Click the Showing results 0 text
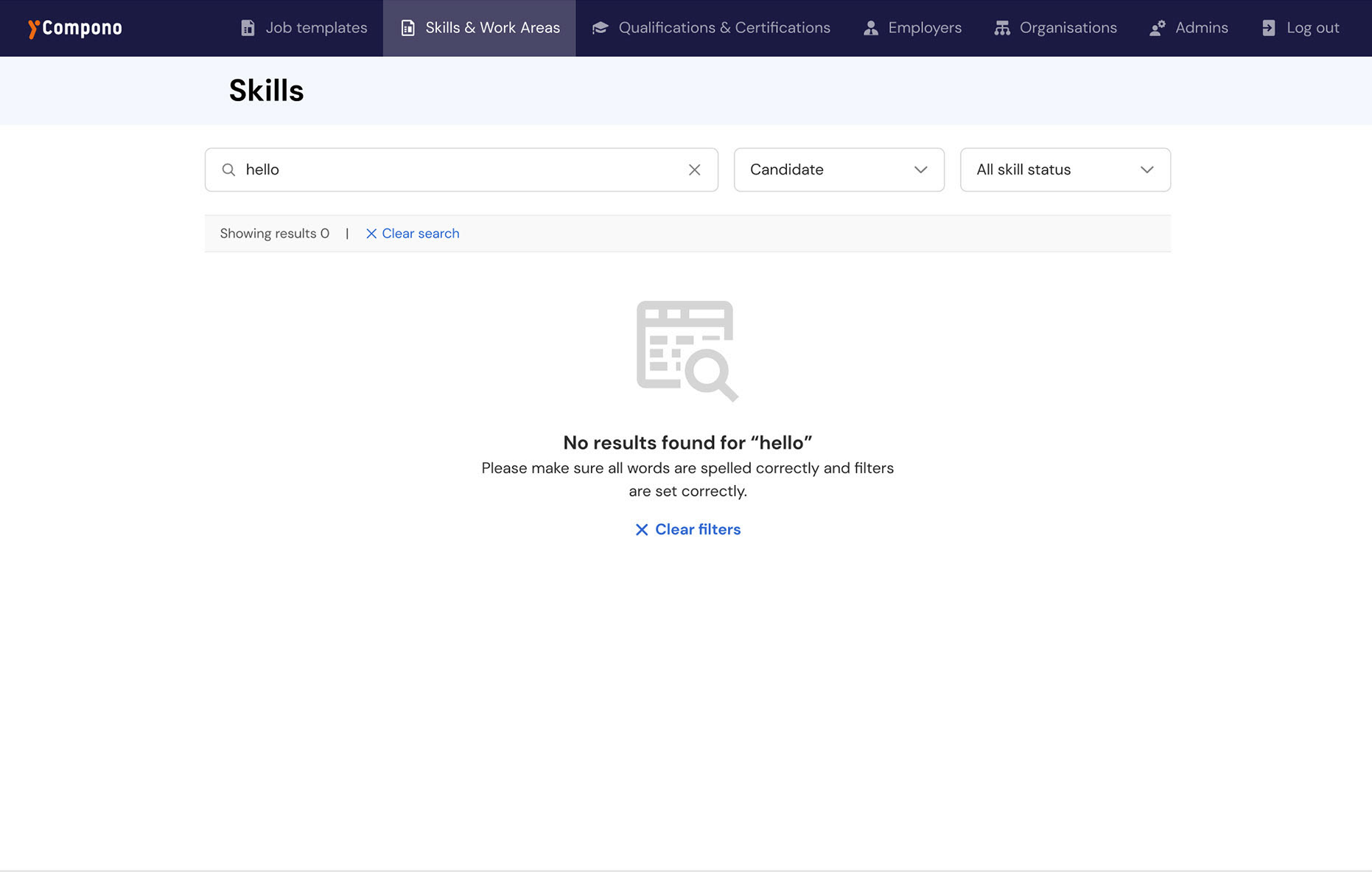1372x872 pixels. (274, 234)
